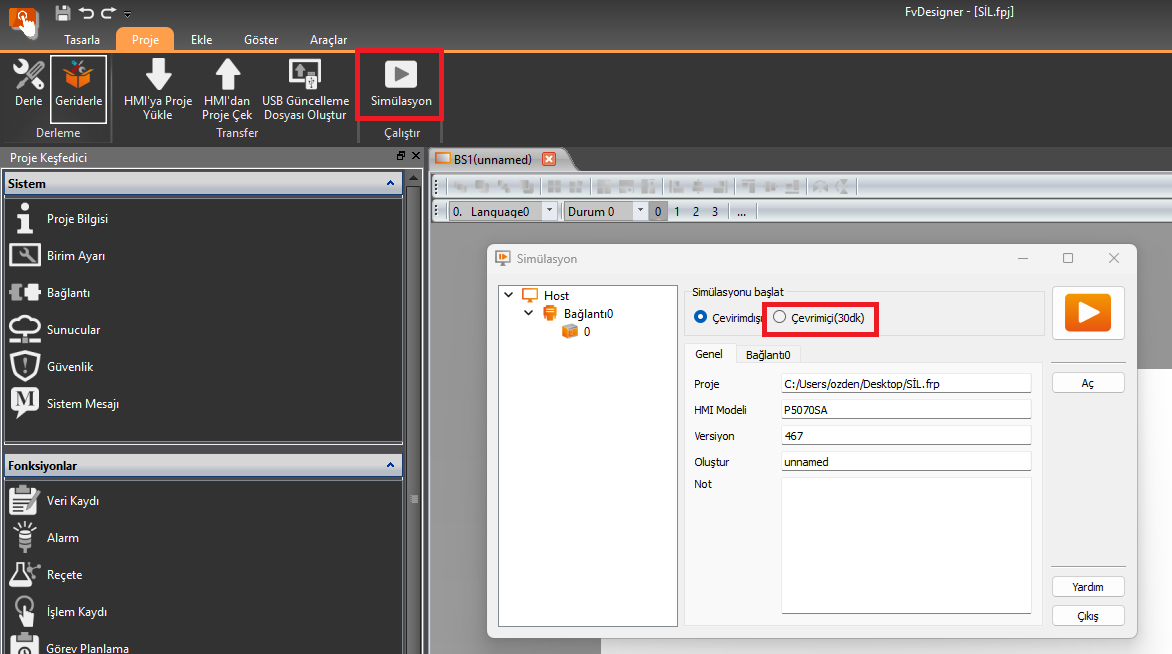Open Veri Kaydı in Fonksiyonlar
The width and height of the screenshot is (1172, 654).
pyautogui.click(x=72, y=501)
